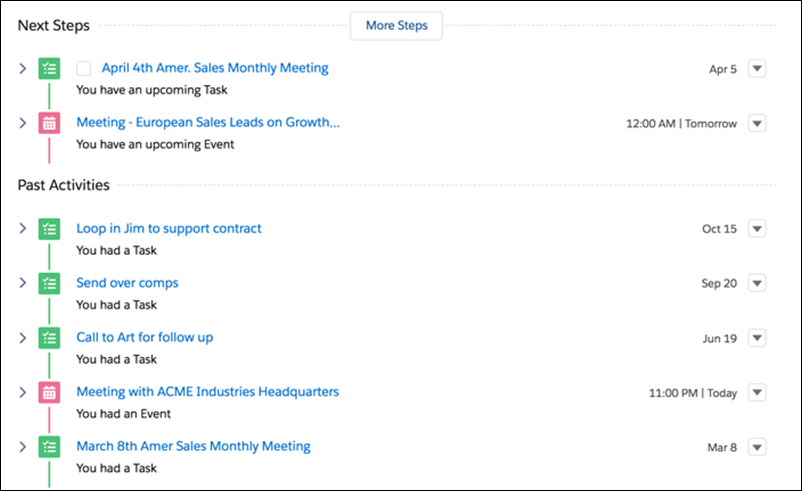
Task: Click the event icon for European Sales Leads meeting
Action: (49, 123)
